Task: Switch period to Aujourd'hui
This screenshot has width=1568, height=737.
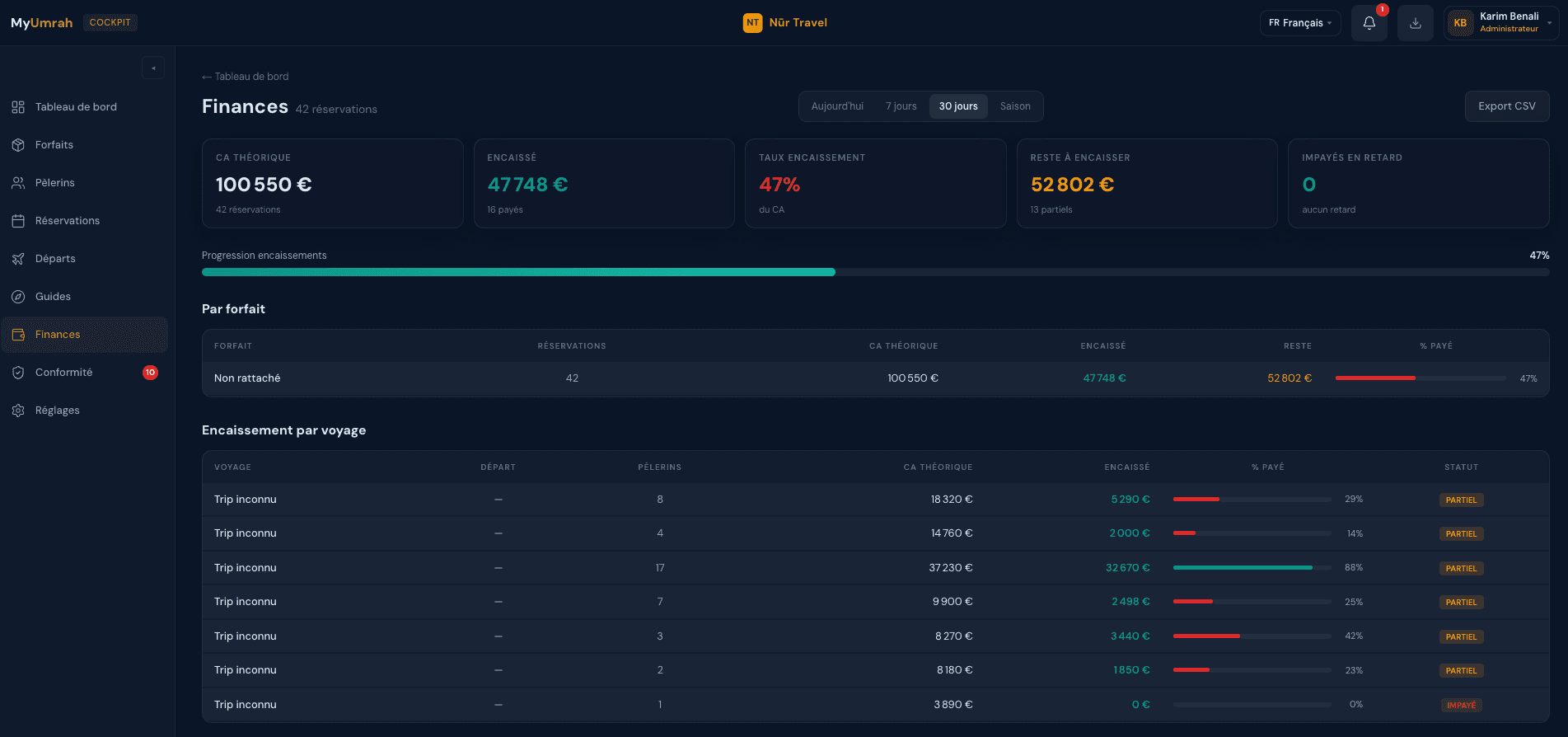Action: click(837, 106)
